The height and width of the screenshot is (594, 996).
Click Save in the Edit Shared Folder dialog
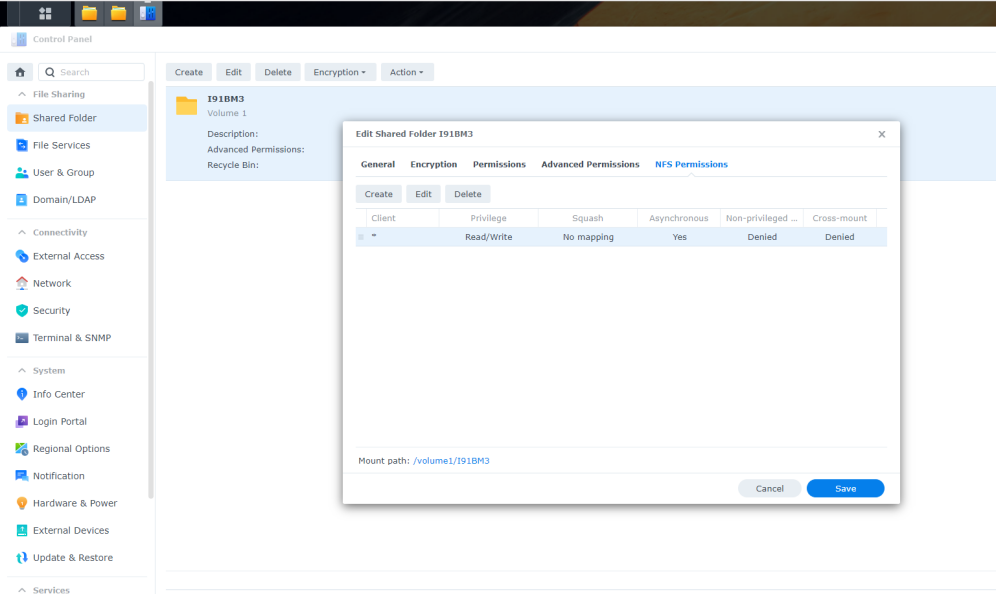[845, 488]
